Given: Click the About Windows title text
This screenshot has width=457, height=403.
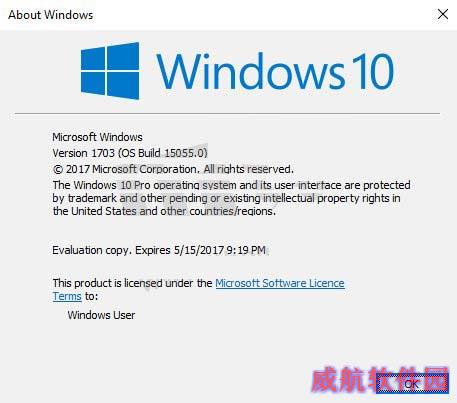Looking at the screenshot, I should (51, 15).
